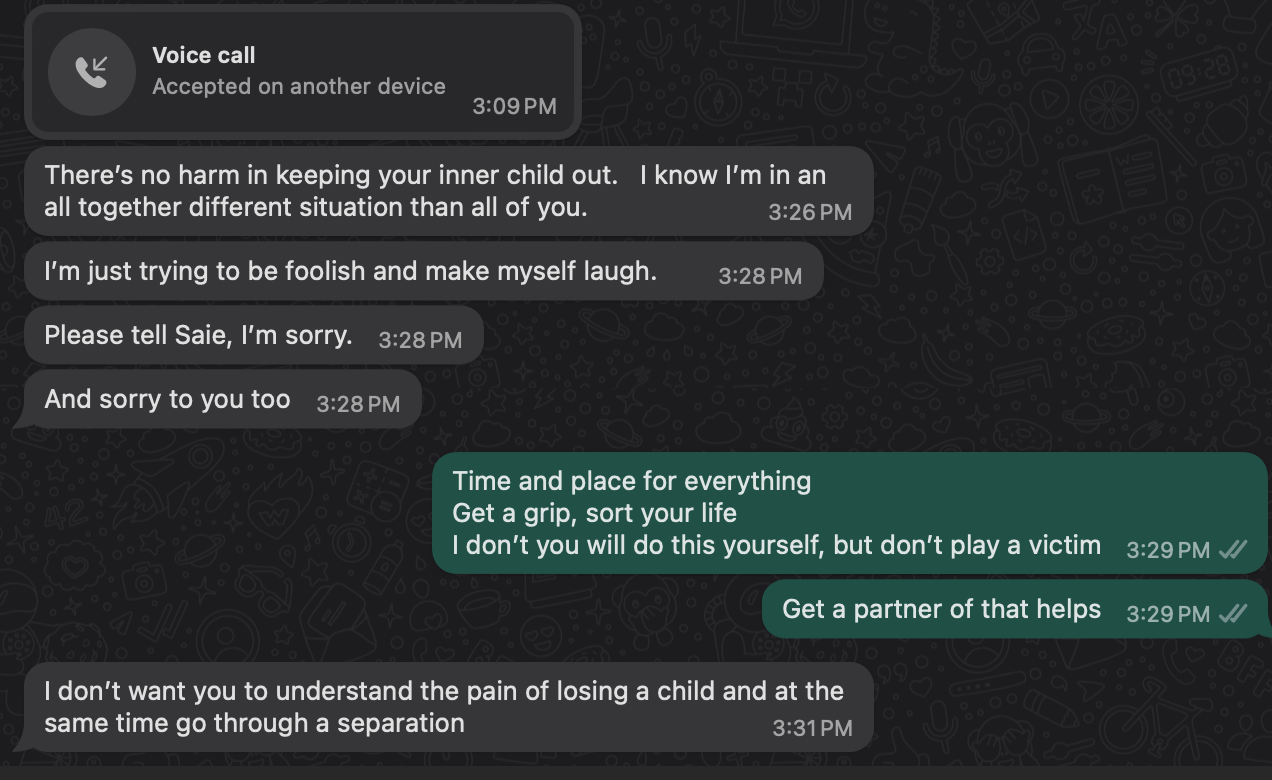Click the incoming voice call phone icon
The height and width of the screenshot is (780, 1272).
(91, 71)
